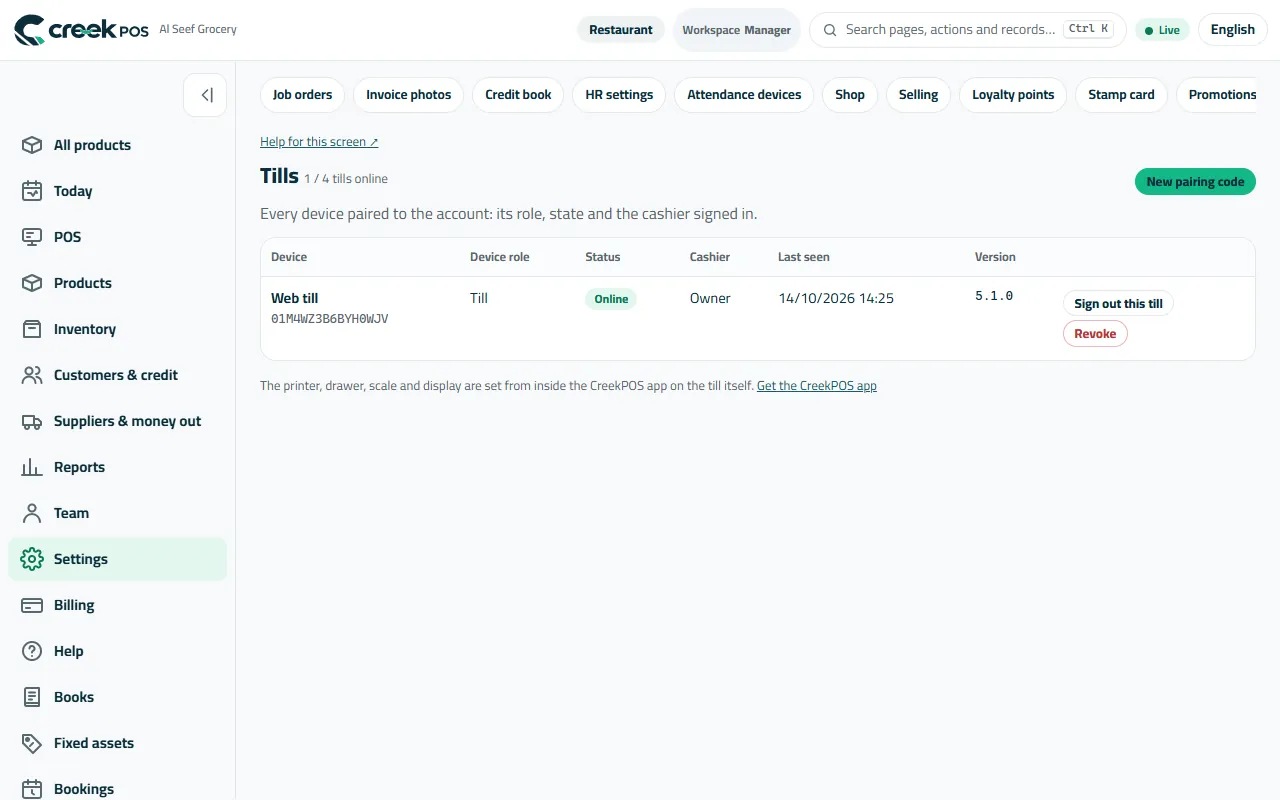Click the New pairing code button
Image resolution: width=1280 pixels, height=800 pixels.
pos(1195,182)
